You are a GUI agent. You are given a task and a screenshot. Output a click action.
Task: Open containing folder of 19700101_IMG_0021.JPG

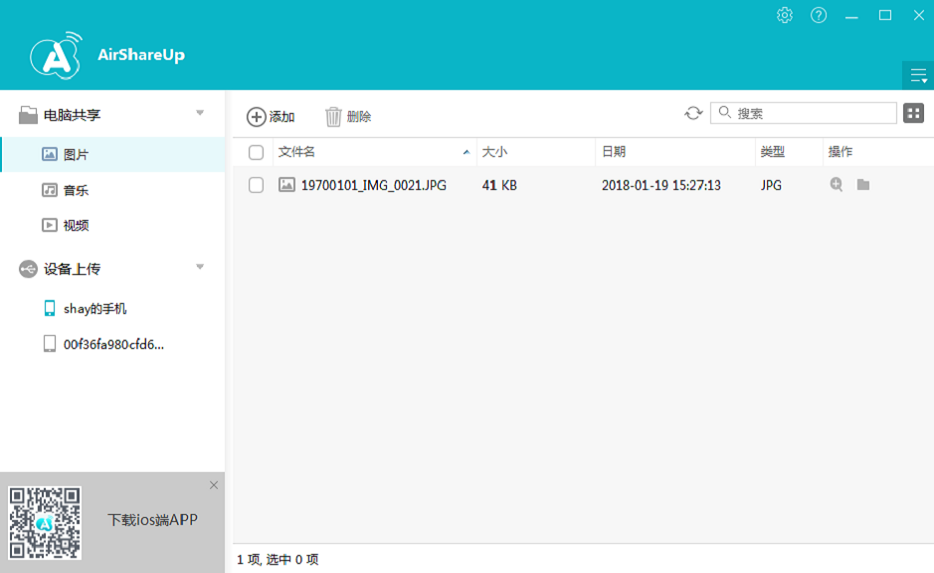(x=863, y=185)
